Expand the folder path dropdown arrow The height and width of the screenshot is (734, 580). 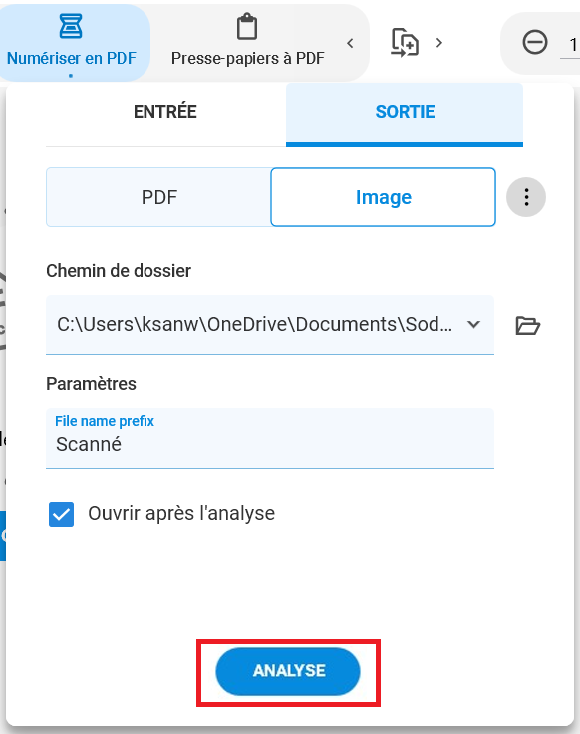(474, 324)
